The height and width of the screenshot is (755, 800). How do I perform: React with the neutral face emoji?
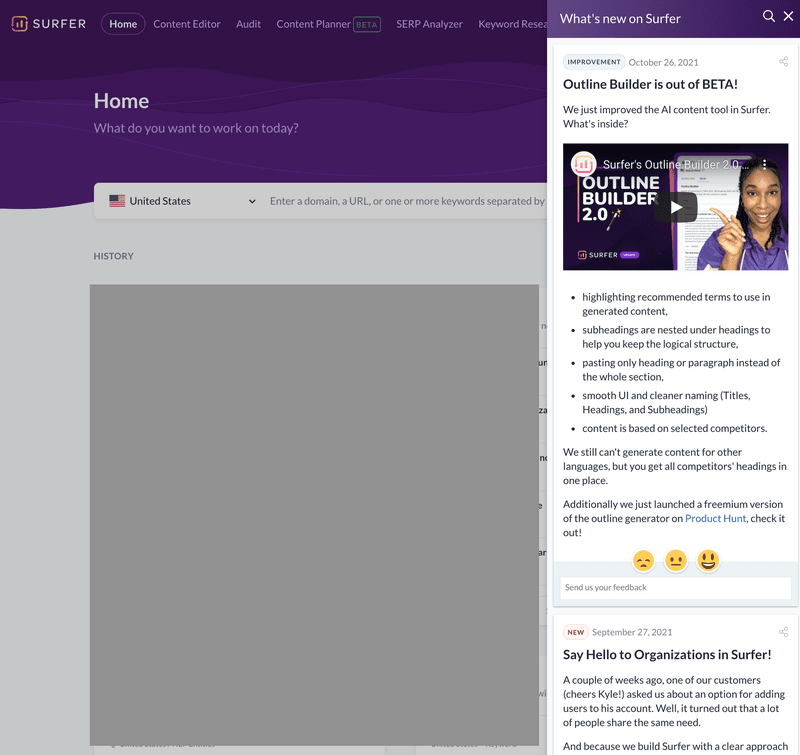pos(676,560)
